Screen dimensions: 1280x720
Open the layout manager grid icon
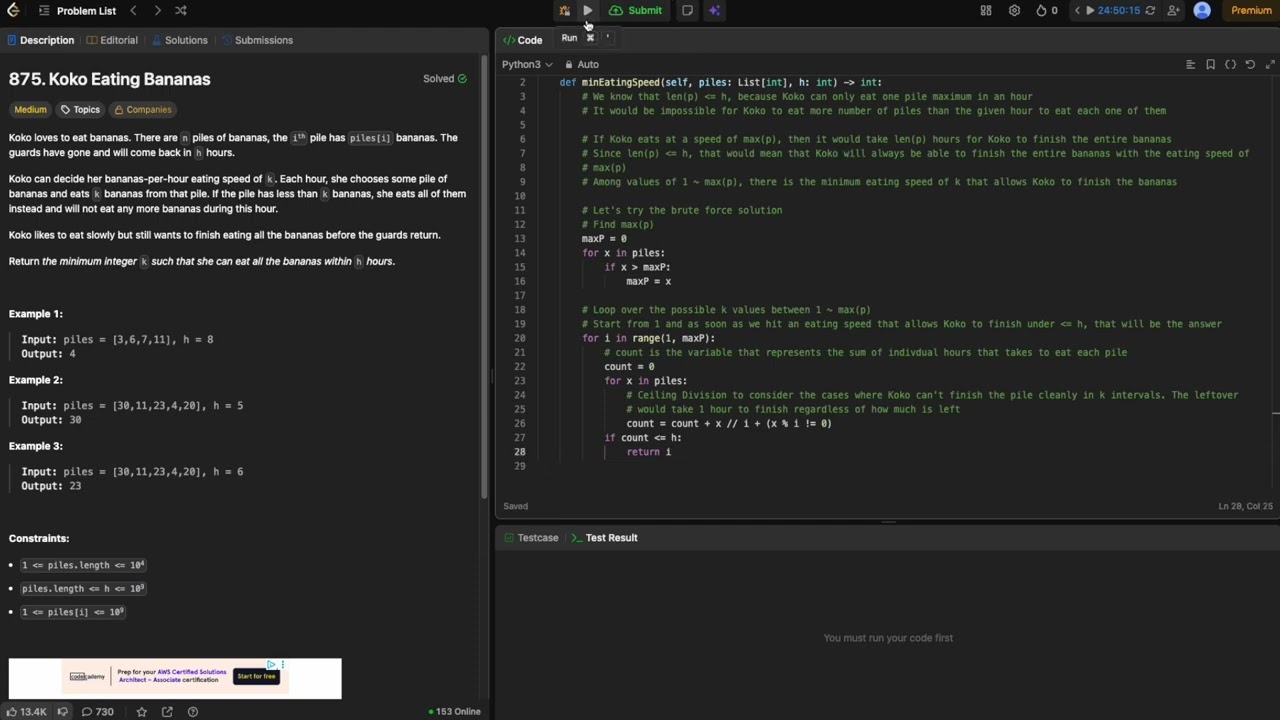(986, 10)
